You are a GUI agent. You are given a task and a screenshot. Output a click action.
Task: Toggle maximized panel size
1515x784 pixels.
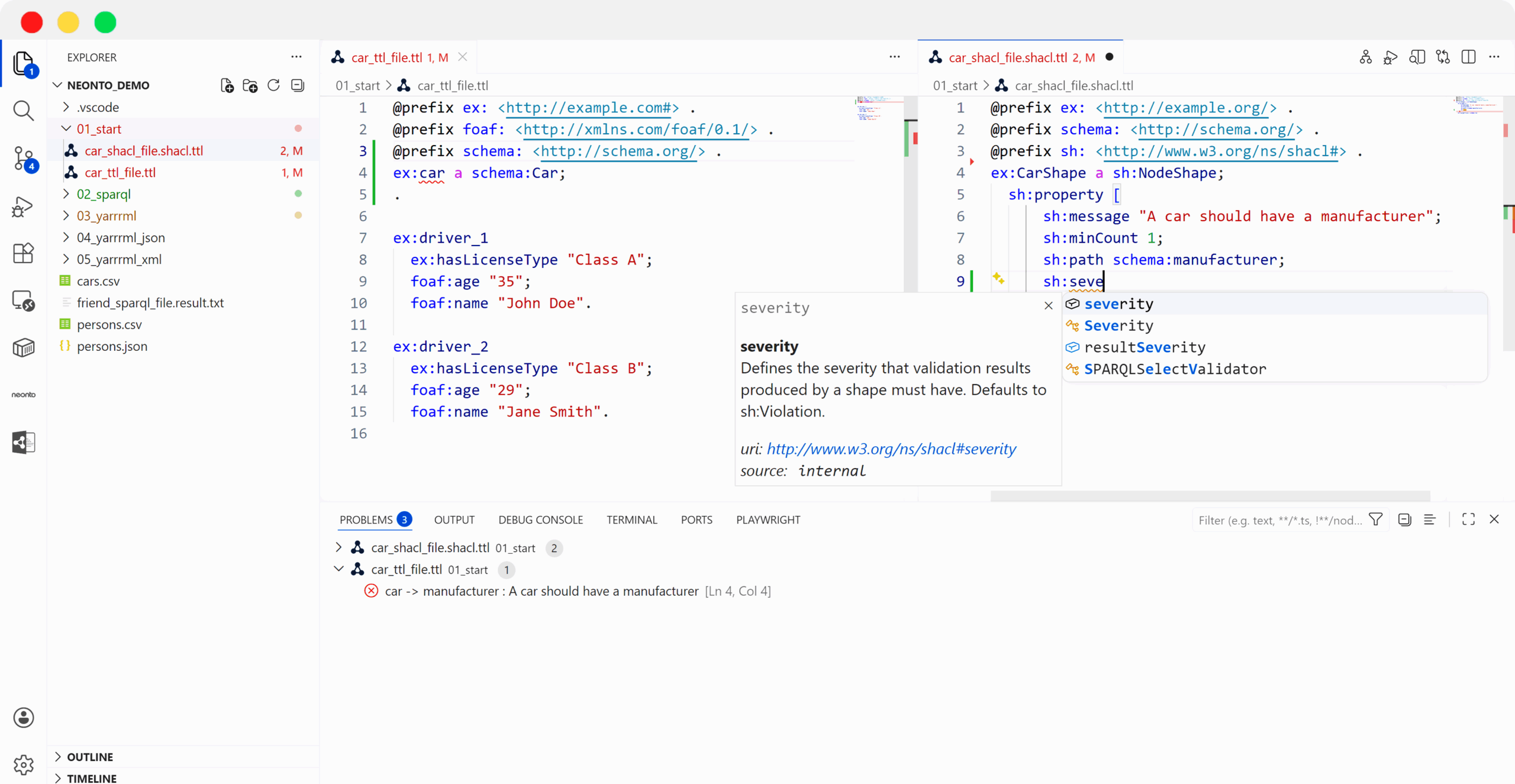pyautogui.click(x=1468, y=520)
